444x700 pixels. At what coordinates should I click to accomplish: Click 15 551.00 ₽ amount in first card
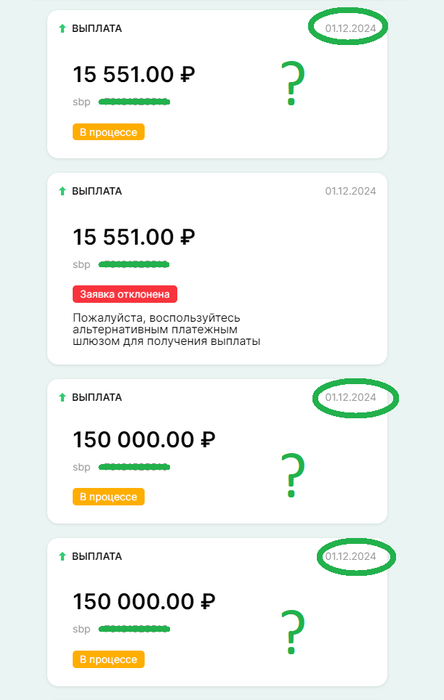tap(134, 74)
